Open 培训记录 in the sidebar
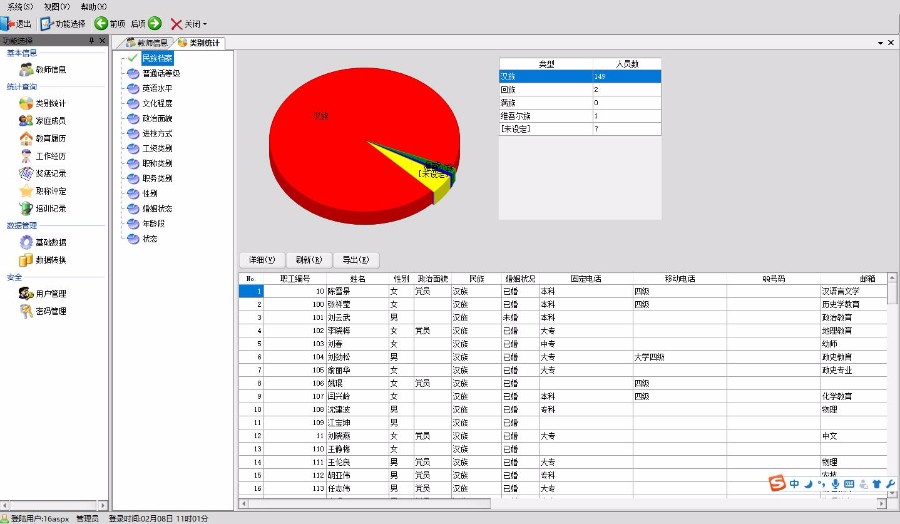 pyautogui.click(x=42, y=208)
